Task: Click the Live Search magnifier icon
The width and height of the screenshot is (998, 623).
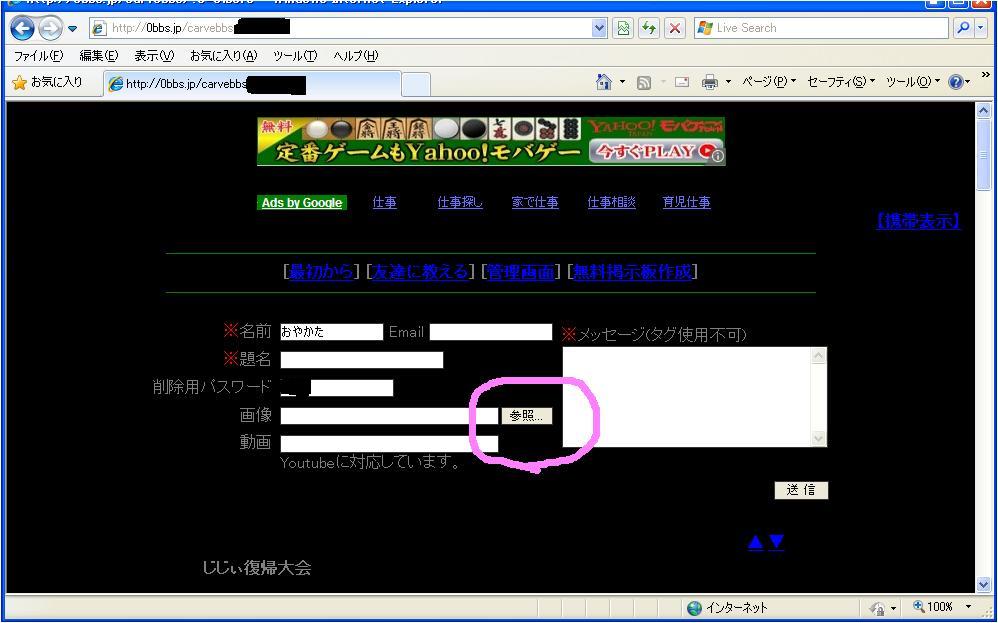Action: [964, 28]
